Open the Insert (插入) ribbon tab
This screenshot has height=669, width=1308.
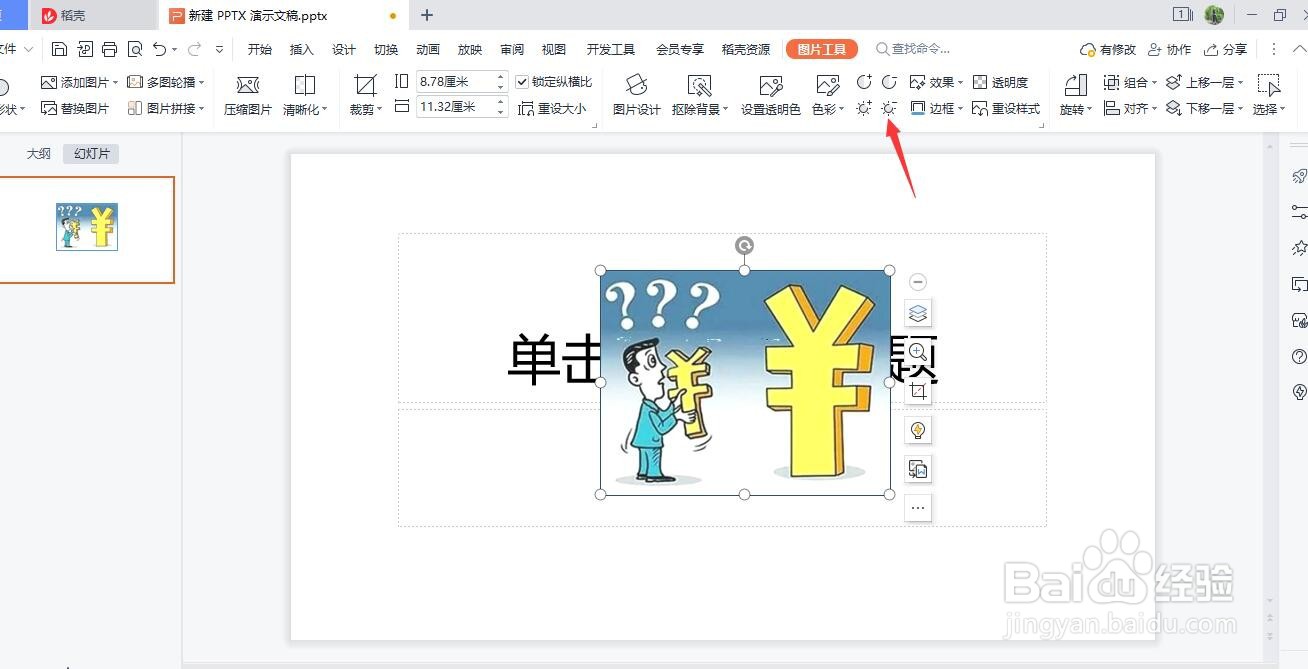[302, 49]
